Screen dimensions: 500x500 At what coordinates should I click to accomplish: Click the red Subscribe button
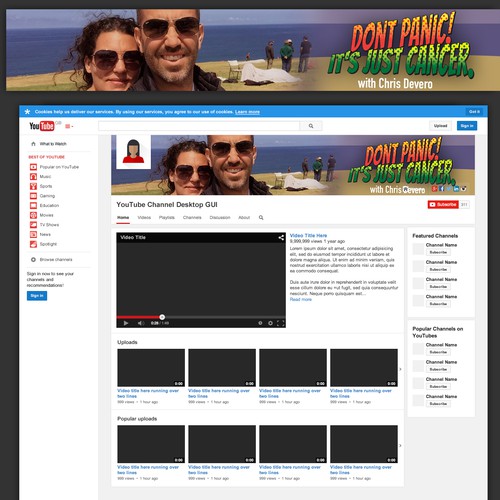tap(443, 204)
